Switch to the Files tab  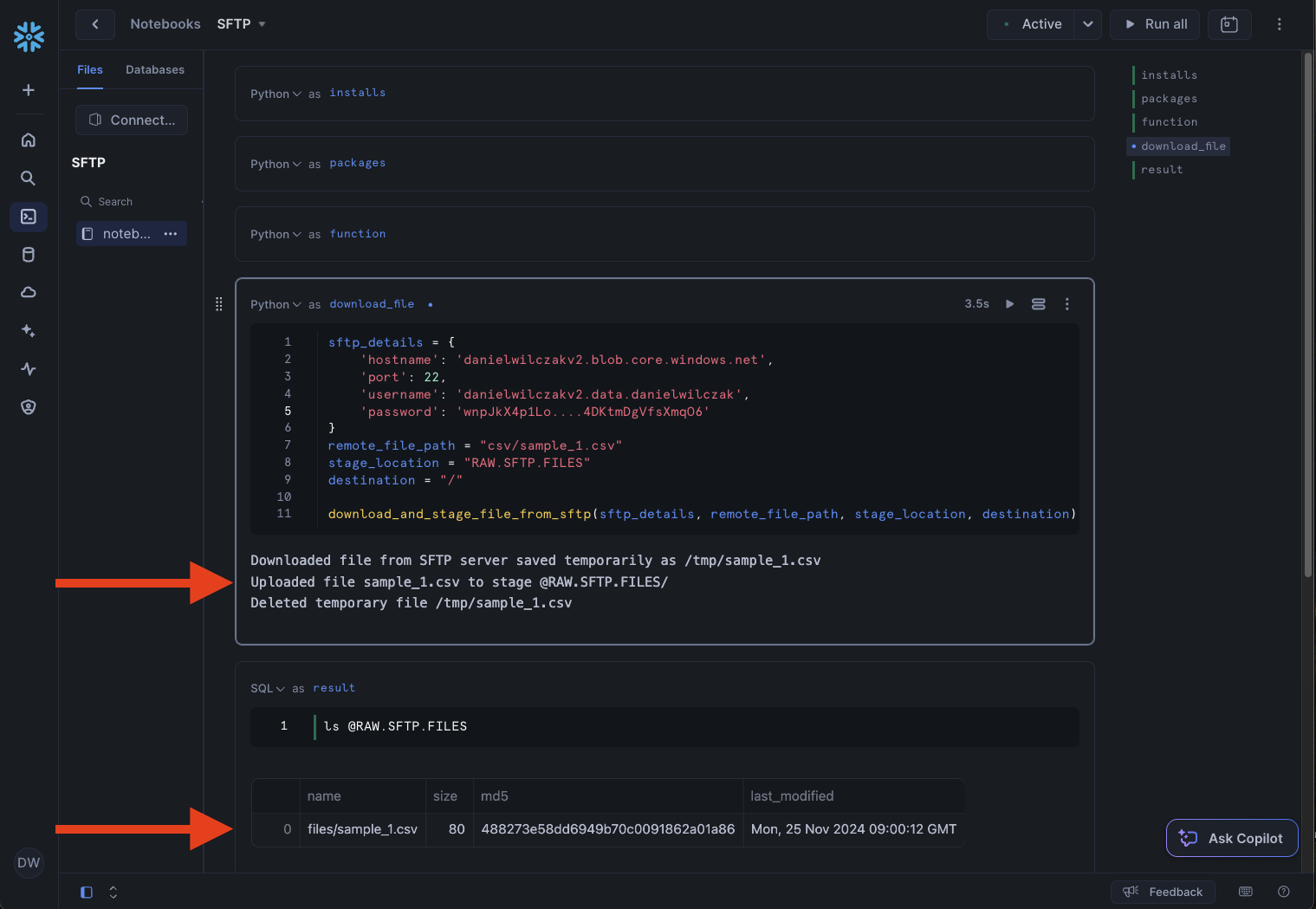point(90,70)
